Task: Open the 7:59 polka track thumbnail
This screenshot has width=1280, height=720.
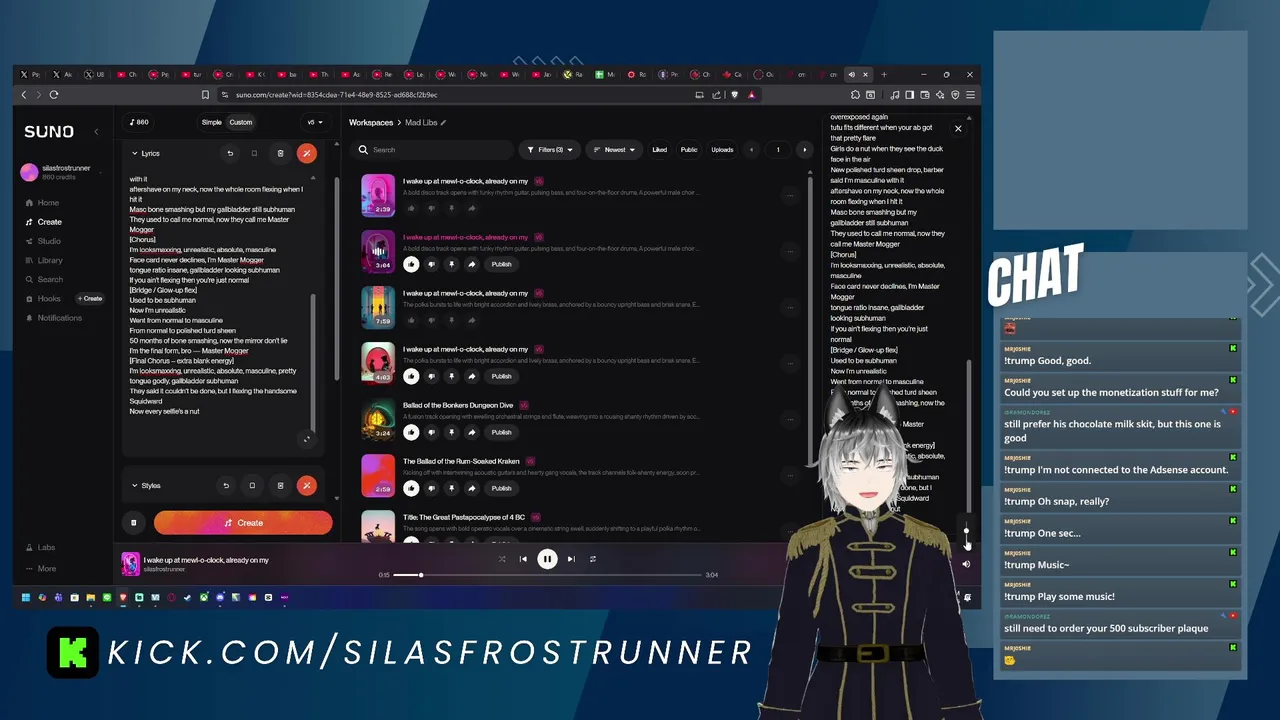Action: [378, 307]
